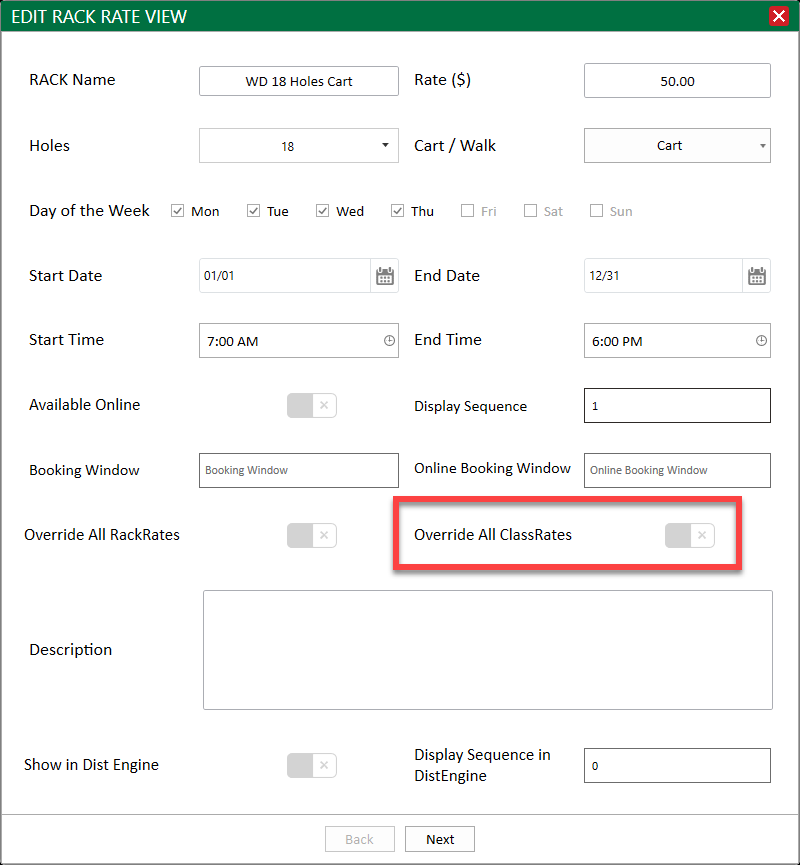Open the End Date calendar picker
Viewport: 800px width, 865px height.
756,276
